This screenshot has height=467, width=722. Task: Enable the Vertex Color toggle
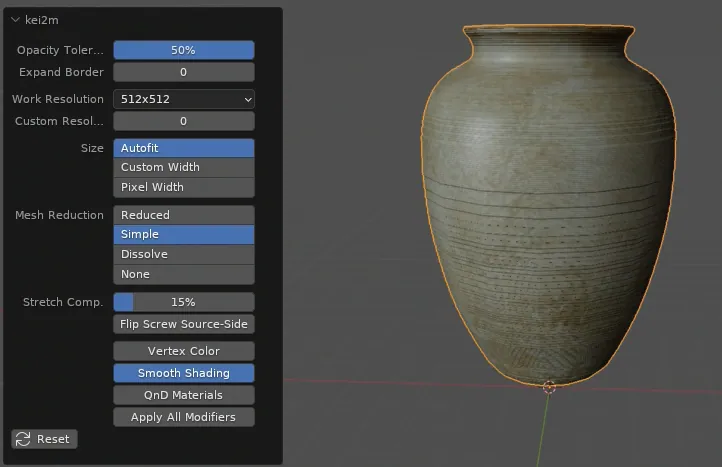[x=184, y=351]
